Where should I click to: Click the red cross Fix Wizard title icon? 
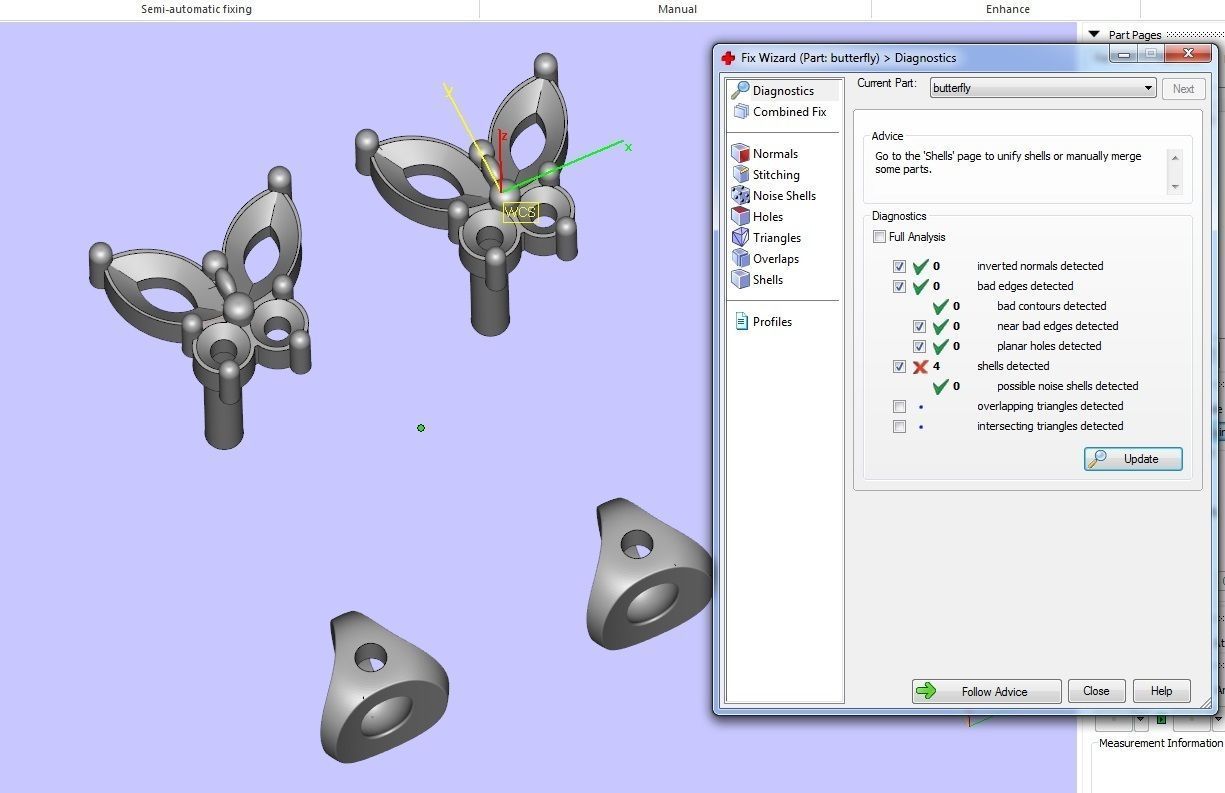click(x=728, y=58)
